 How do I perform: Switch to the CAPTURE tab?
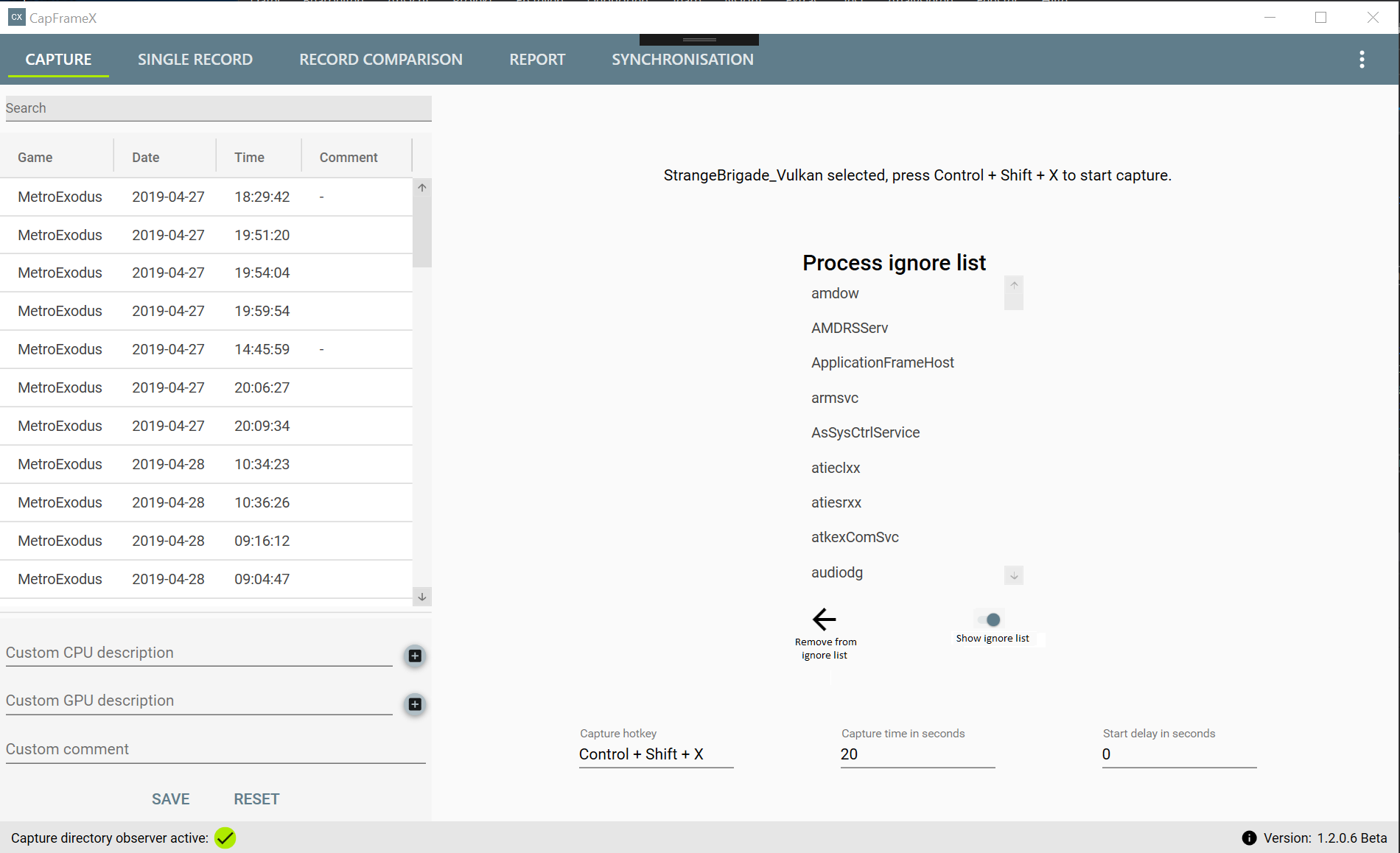point(59,60)
